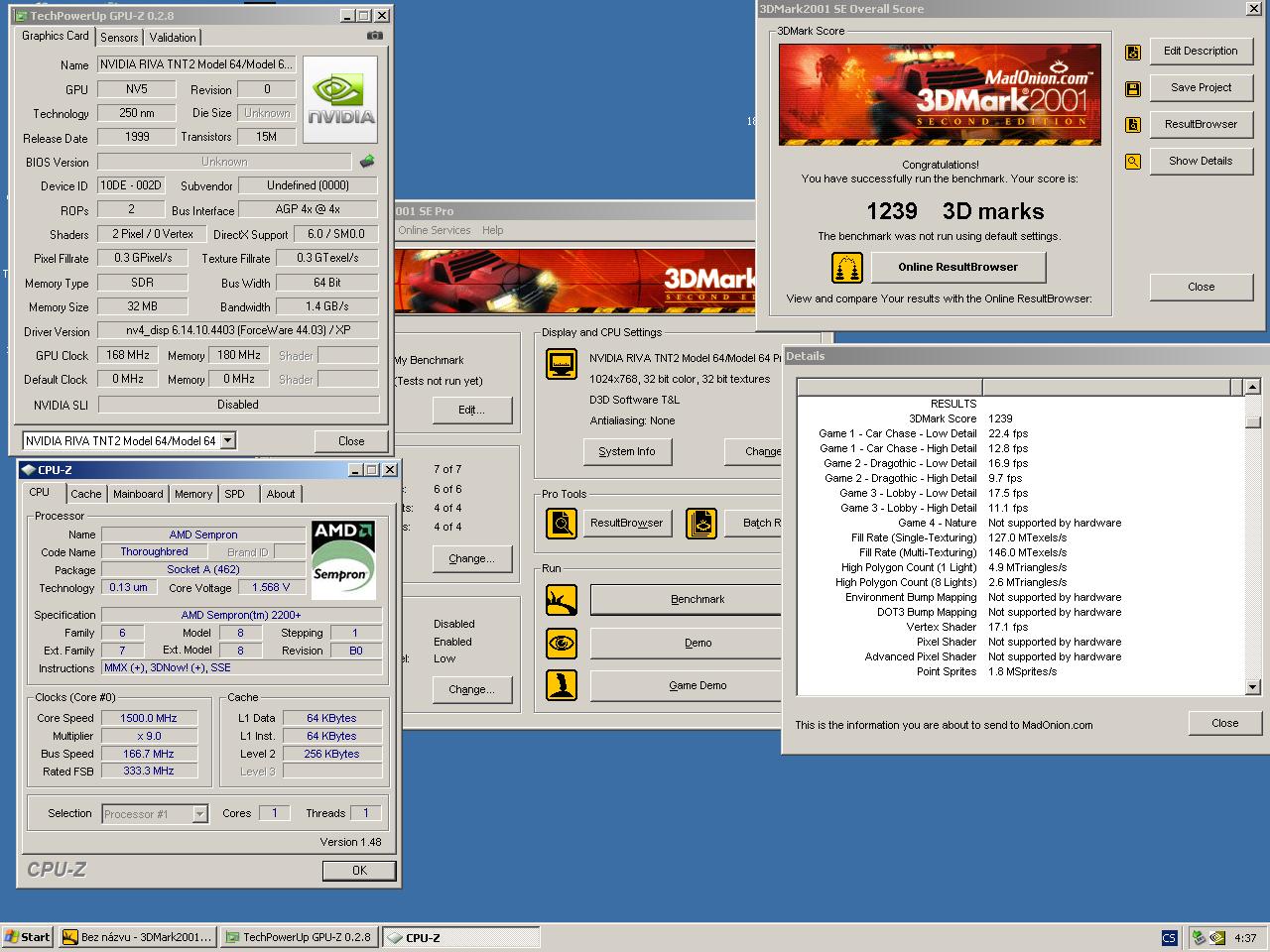This screenshot has height=952, width=1270.
Task: Click the Show Details magnifier icon
Action: 1133,162
